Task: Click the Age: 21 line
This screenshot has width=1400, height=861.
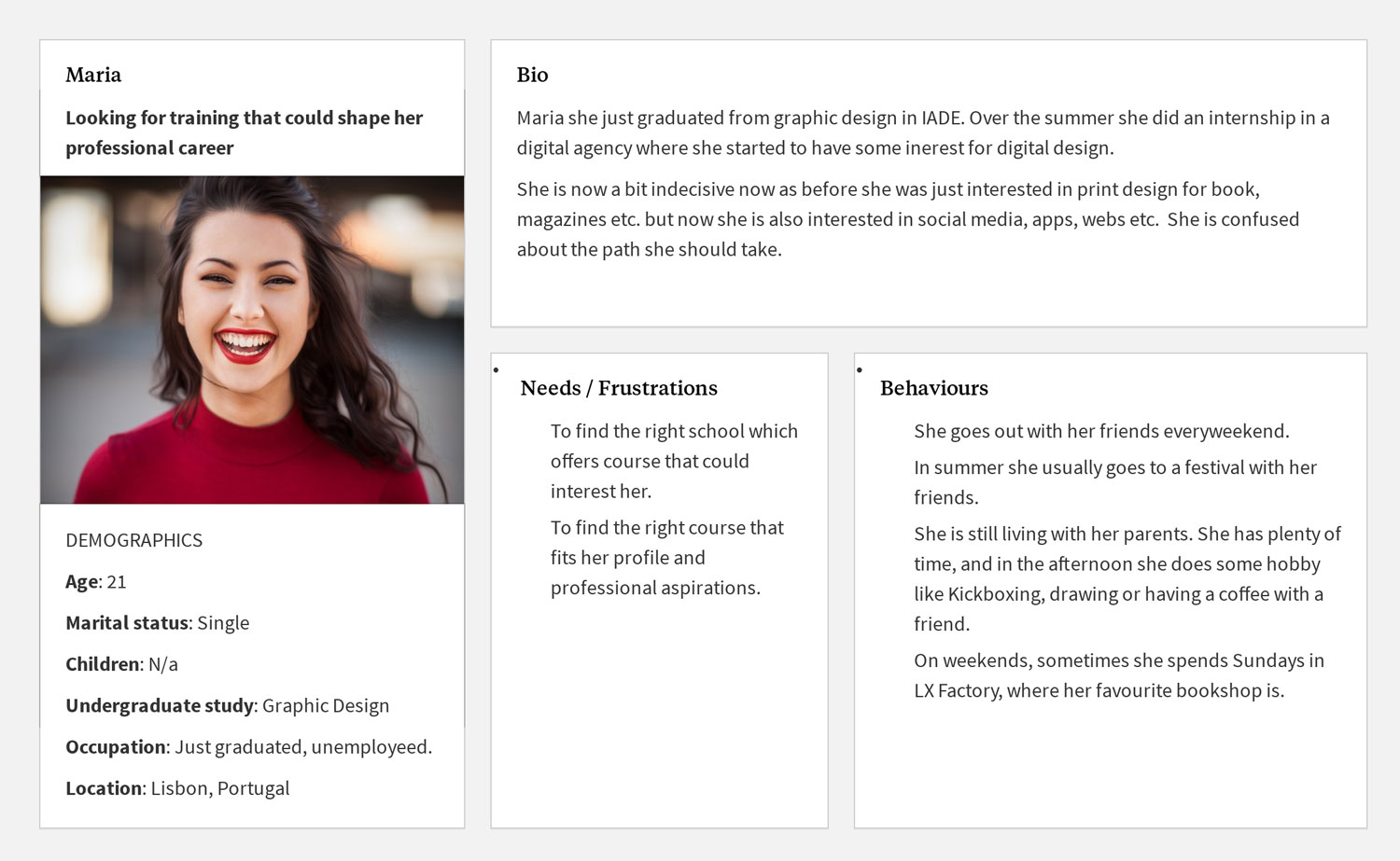Action: point(96,582)
